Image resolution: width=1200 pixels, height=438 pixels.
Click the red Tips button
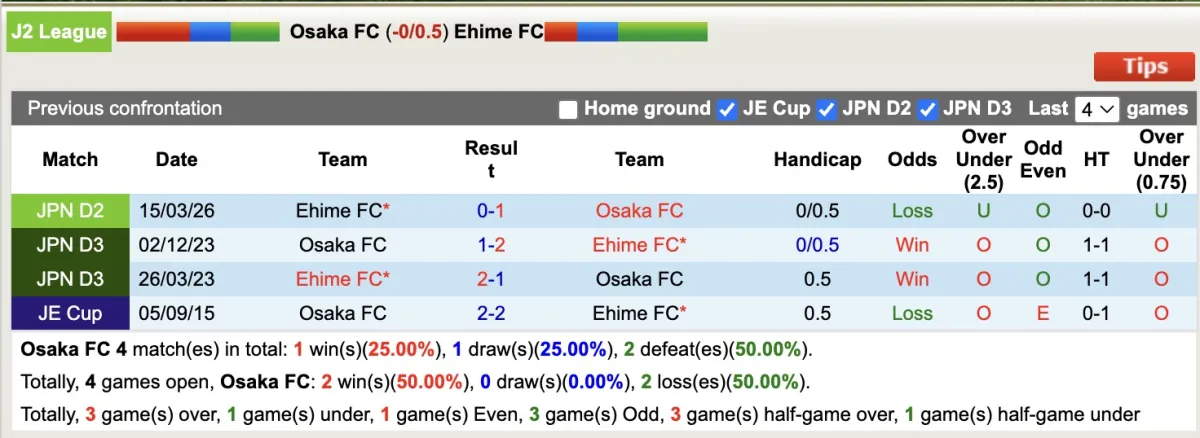1144,66
